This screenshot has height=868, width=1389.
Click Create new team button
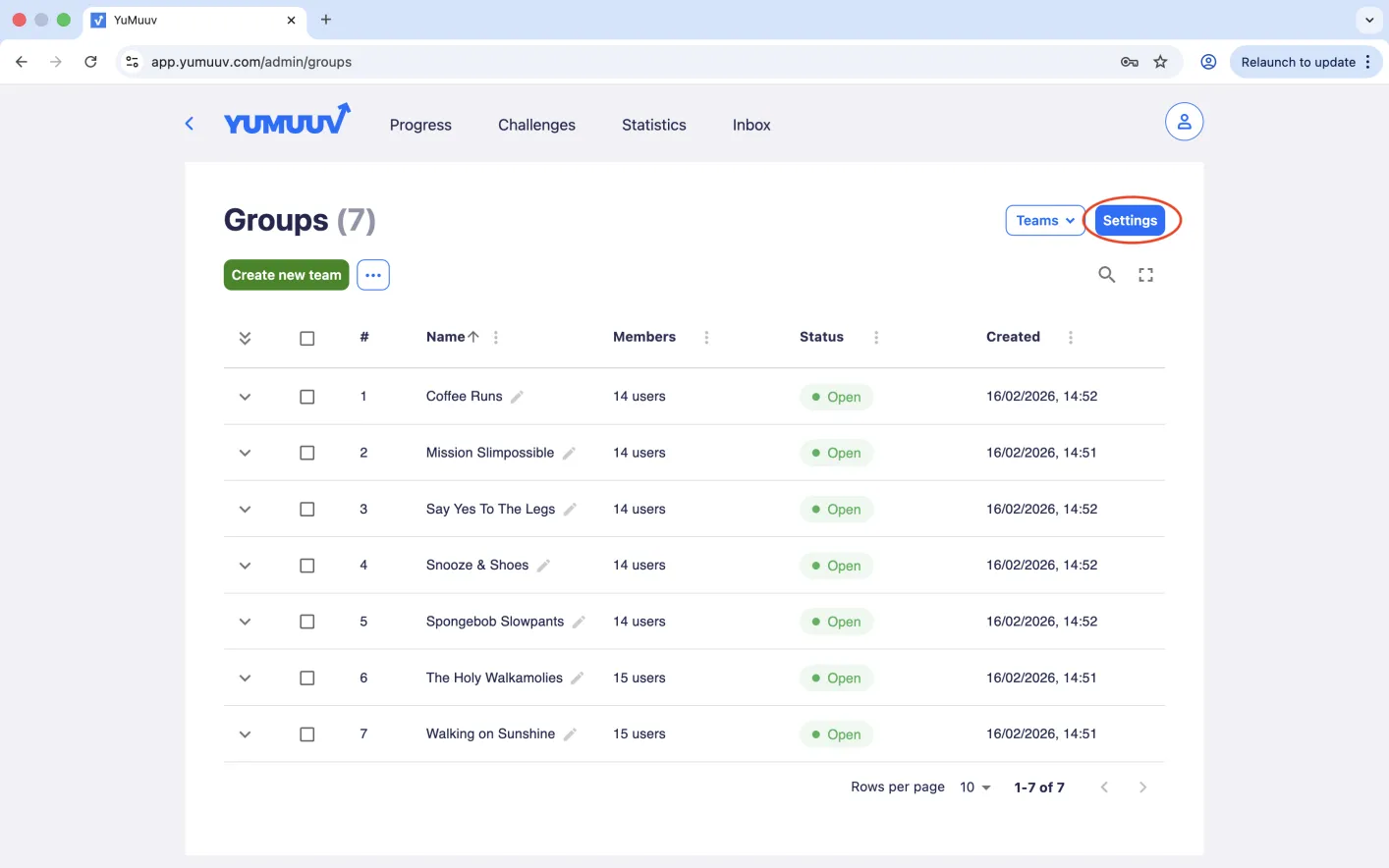(x=287, y=275)
